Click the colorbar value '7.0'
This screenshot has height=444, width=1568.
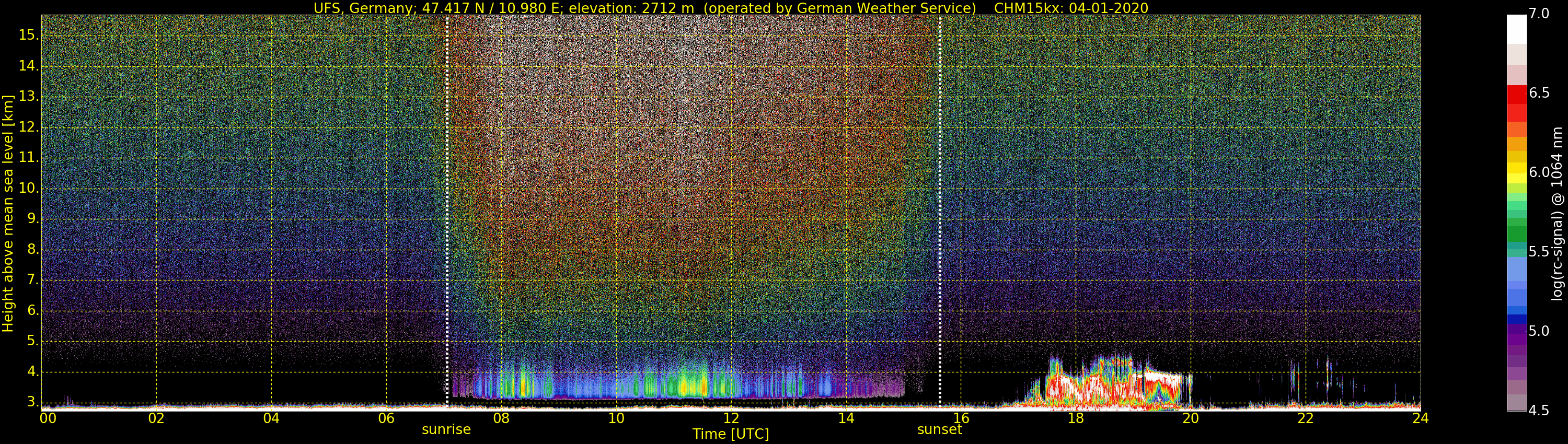click(1539, 14)
